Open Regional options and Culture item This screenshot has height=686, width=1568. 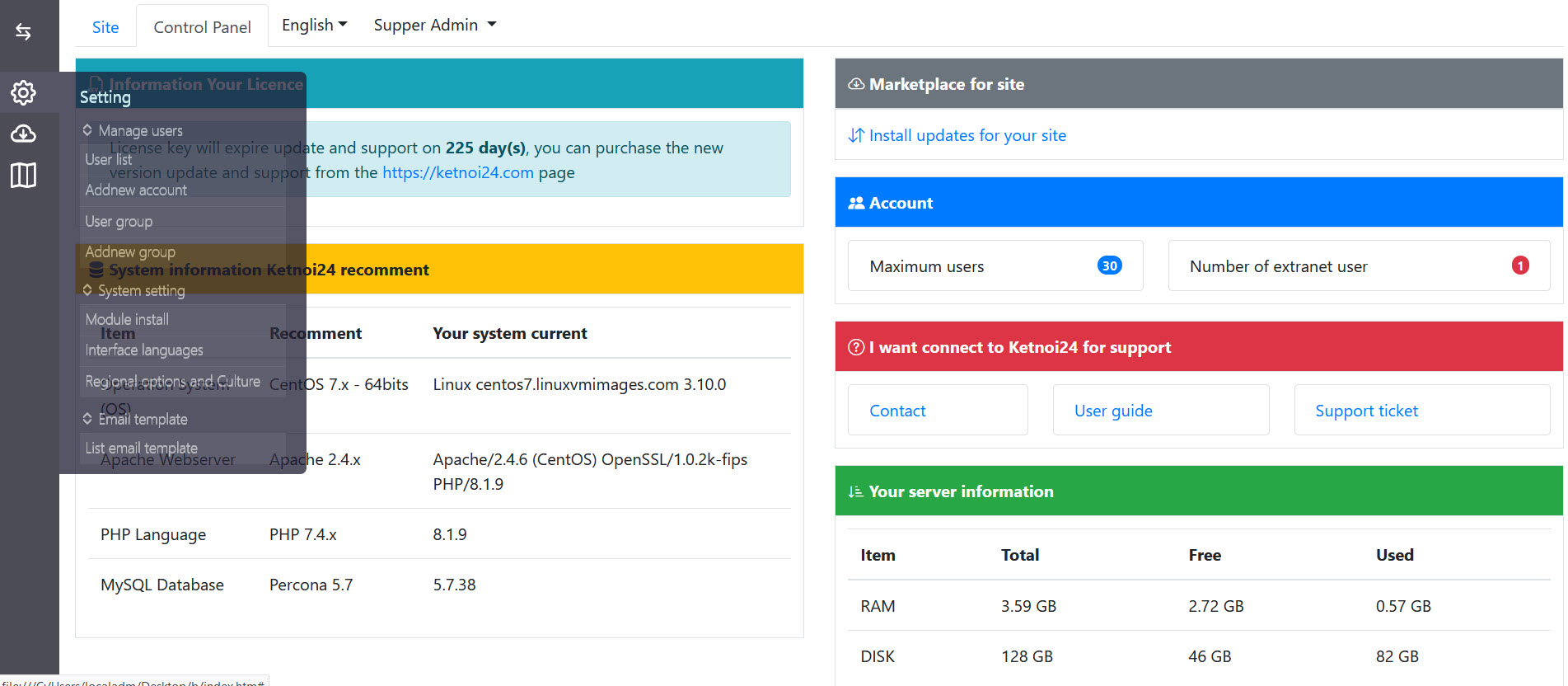coord(183,382)
